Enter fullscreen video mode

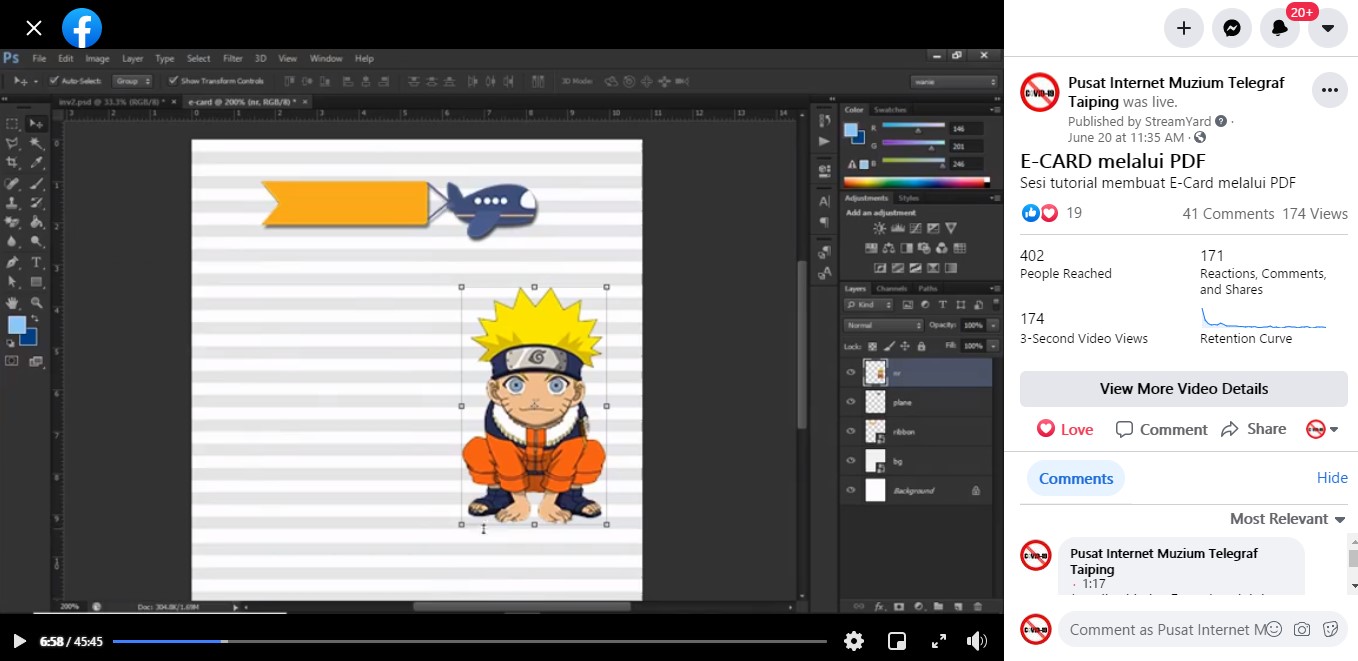click(938, 641)
